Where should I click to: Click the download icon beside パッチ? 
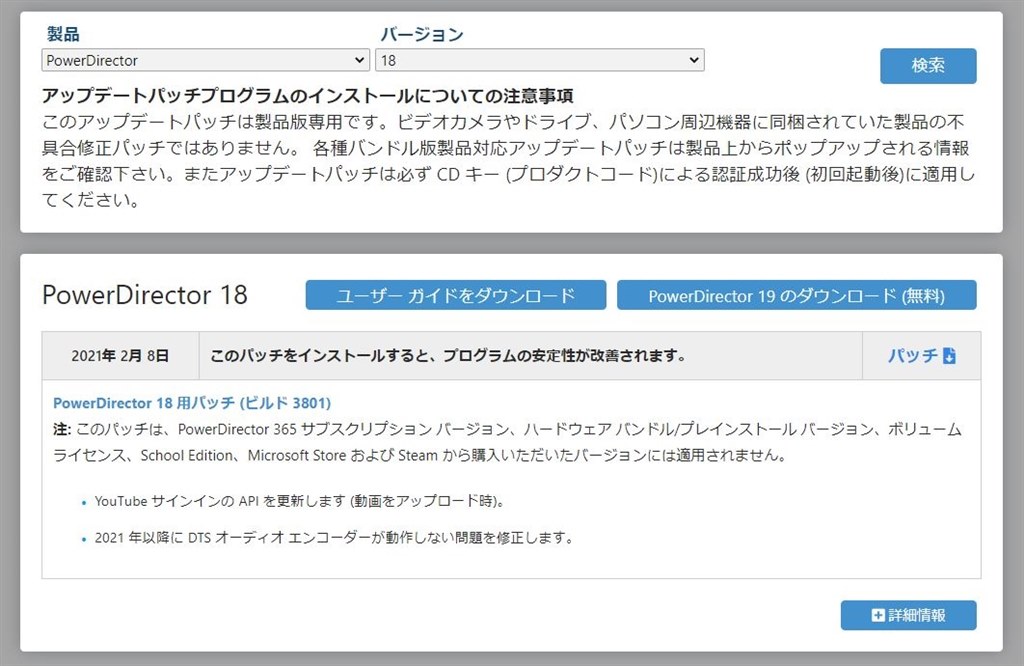(x=950, y=356)
